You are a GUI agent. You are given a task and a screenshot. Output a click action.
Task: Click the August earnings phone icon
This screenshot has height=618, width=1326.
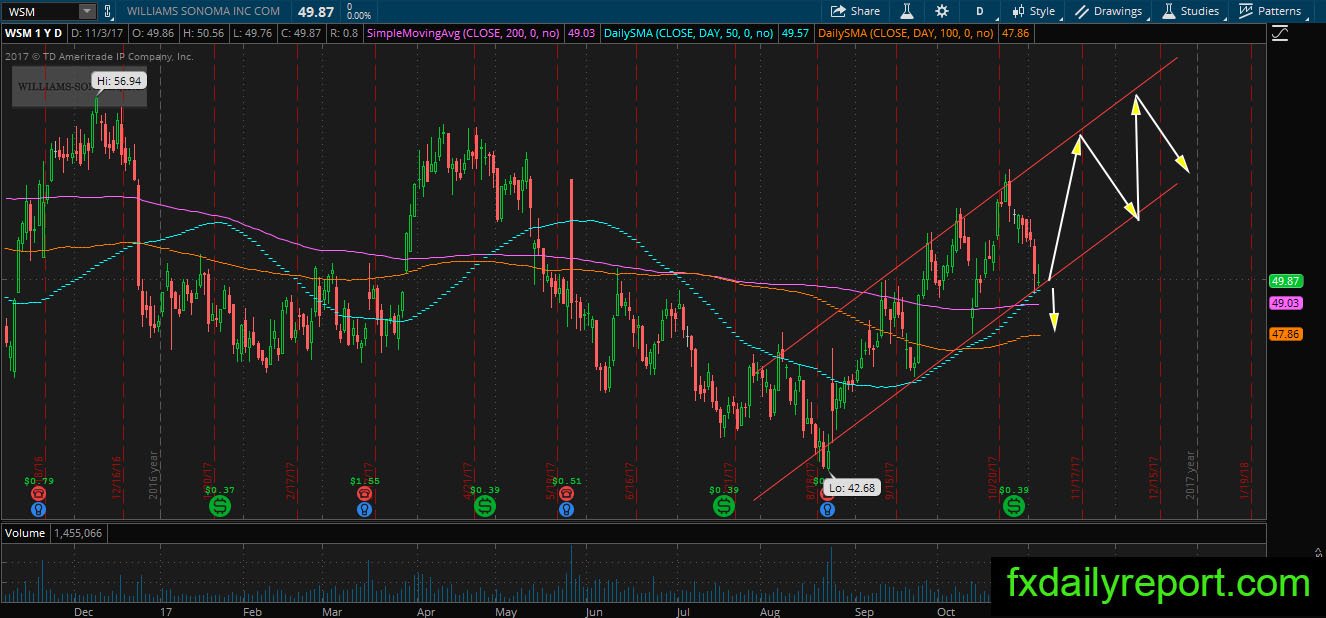click(827, 494)
